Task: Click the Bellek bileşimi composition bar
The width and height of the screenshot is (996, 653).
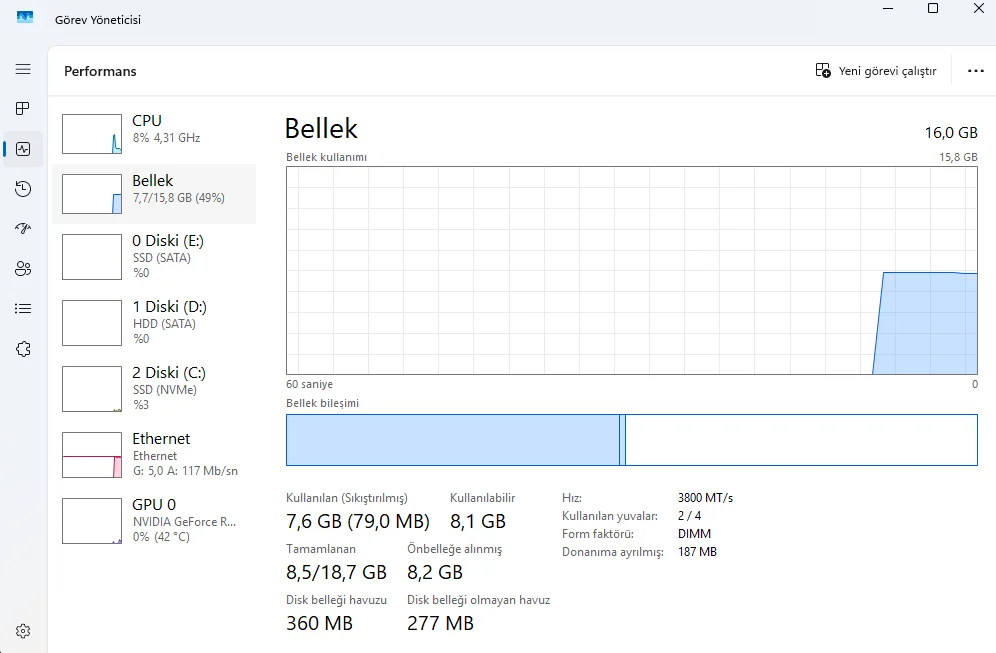Action: (631, 440)
